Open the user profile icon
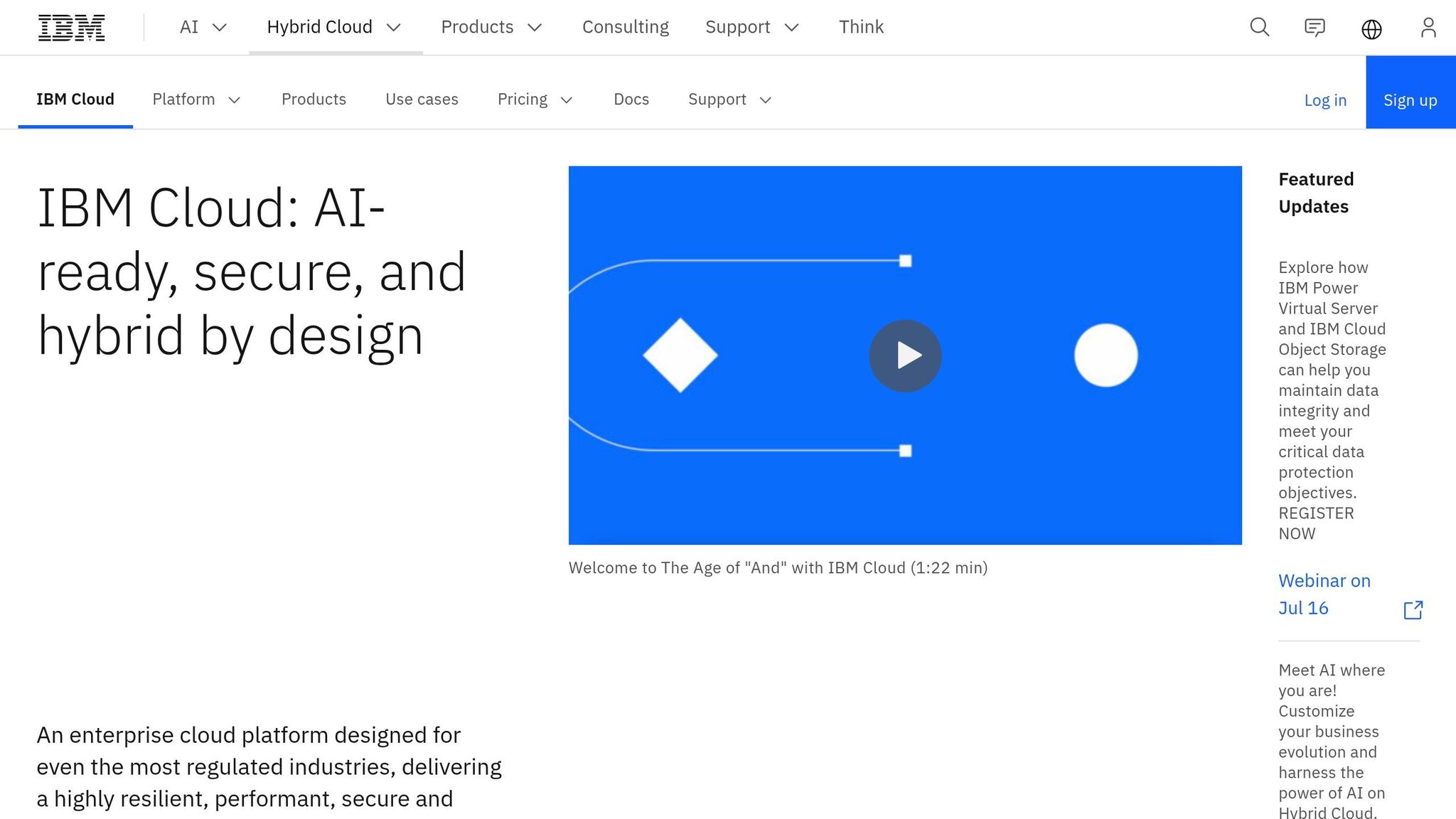Image resolution: width=1456 pixels, height=819 pixels. click(x=1428, y=28)
